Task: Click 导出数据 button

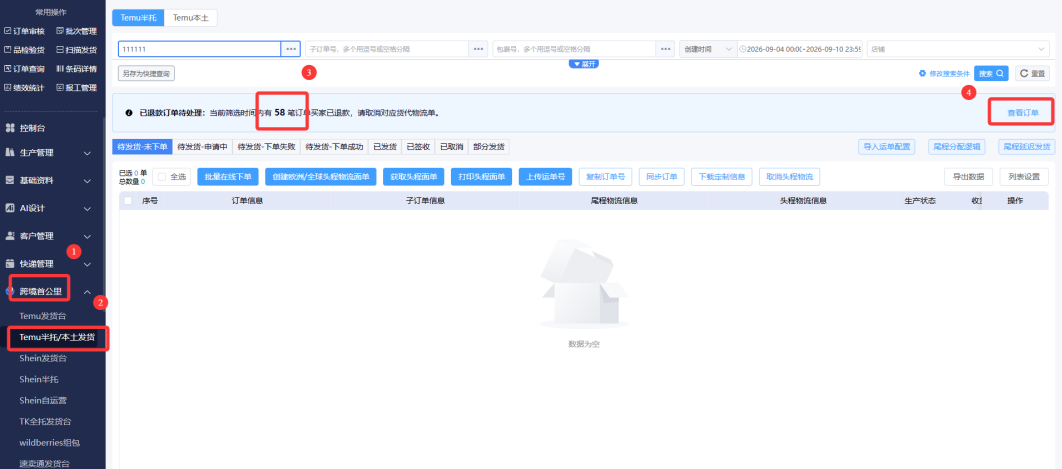Action: click(969, 177)
